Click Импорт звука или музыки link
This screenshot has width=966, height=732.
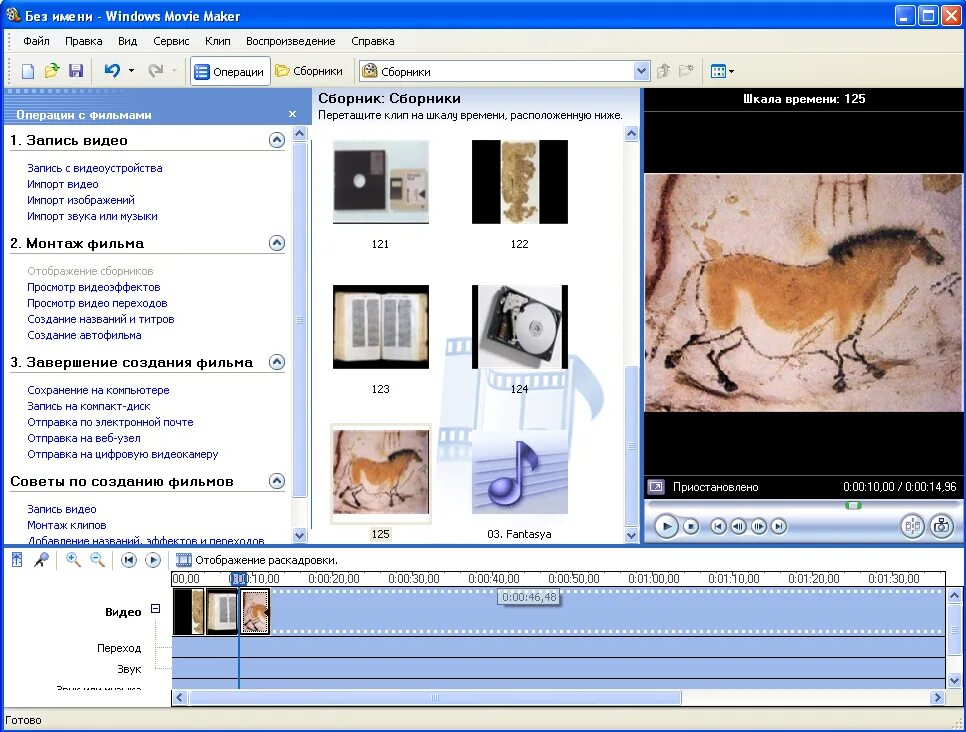(92, 216)
